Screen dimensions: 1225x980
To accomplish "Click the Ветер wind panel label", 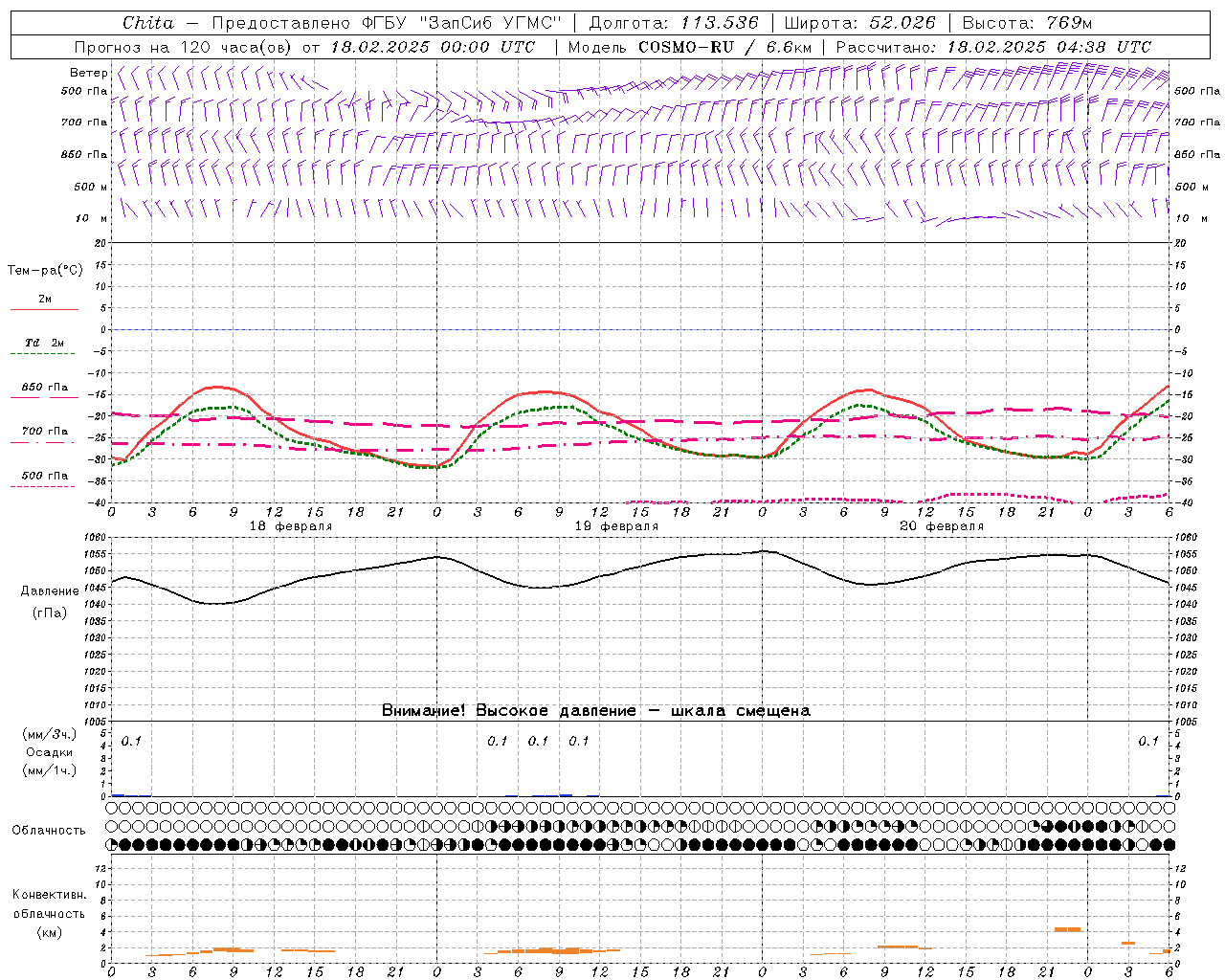I will coord(88,73).
